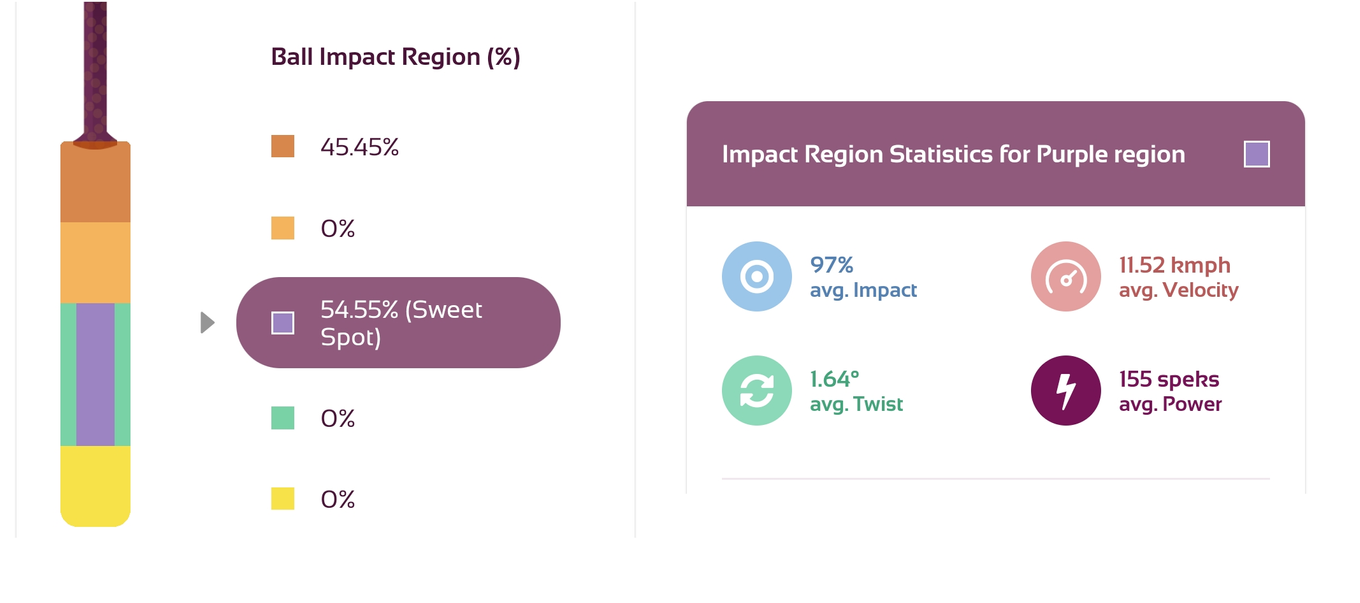This screenshot has height=603, width=1360.
Task: Click the bat handle graphic
Action: 95,72
